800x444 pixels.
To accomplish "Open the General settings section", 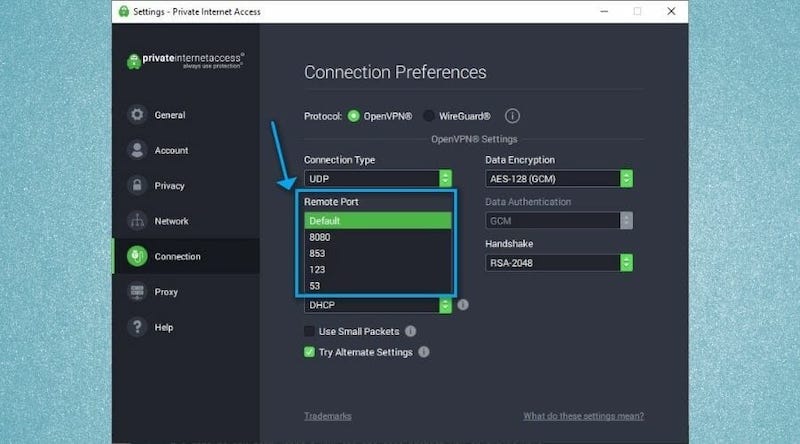I will coord(186,115).
